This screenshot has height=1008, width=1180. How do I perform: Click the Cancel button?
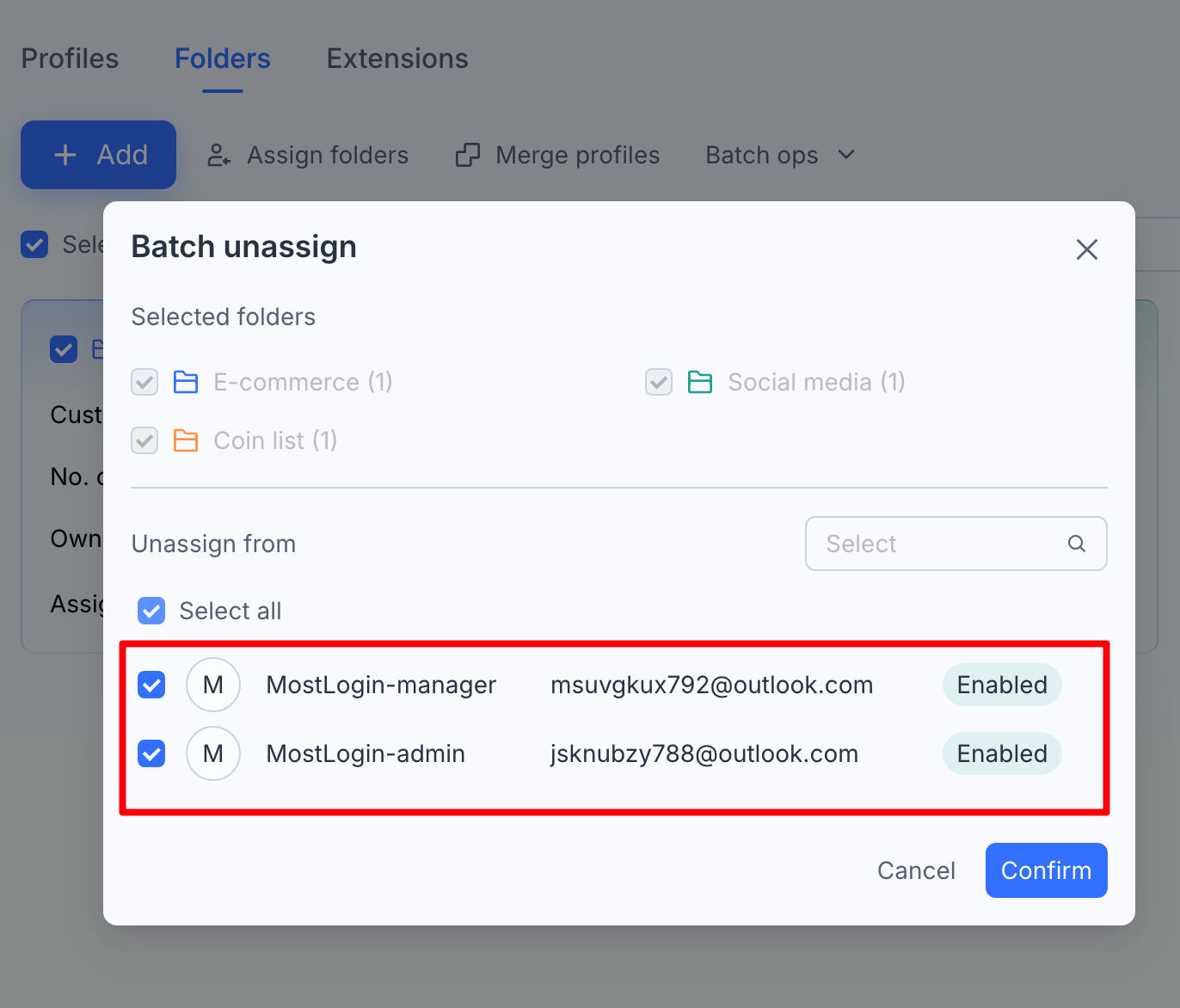point(916,870)
